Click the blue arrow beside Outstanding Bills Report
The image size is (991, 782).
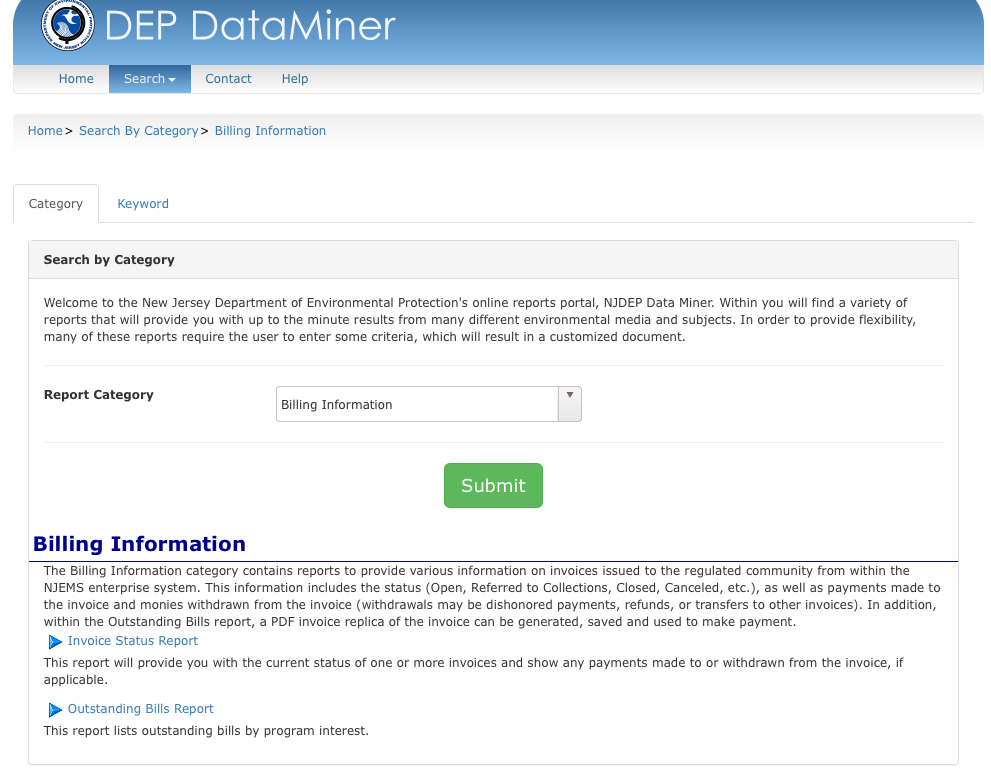click(x=55, y=709)
